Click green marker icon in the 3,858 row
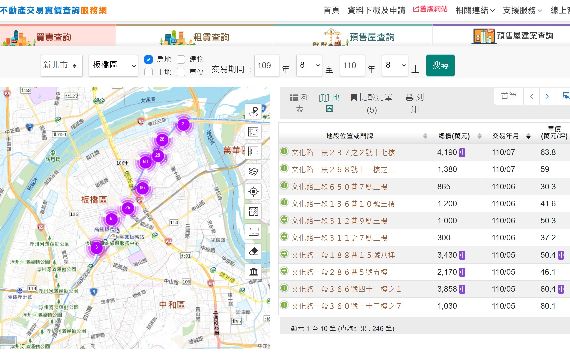 pos(284,288)
